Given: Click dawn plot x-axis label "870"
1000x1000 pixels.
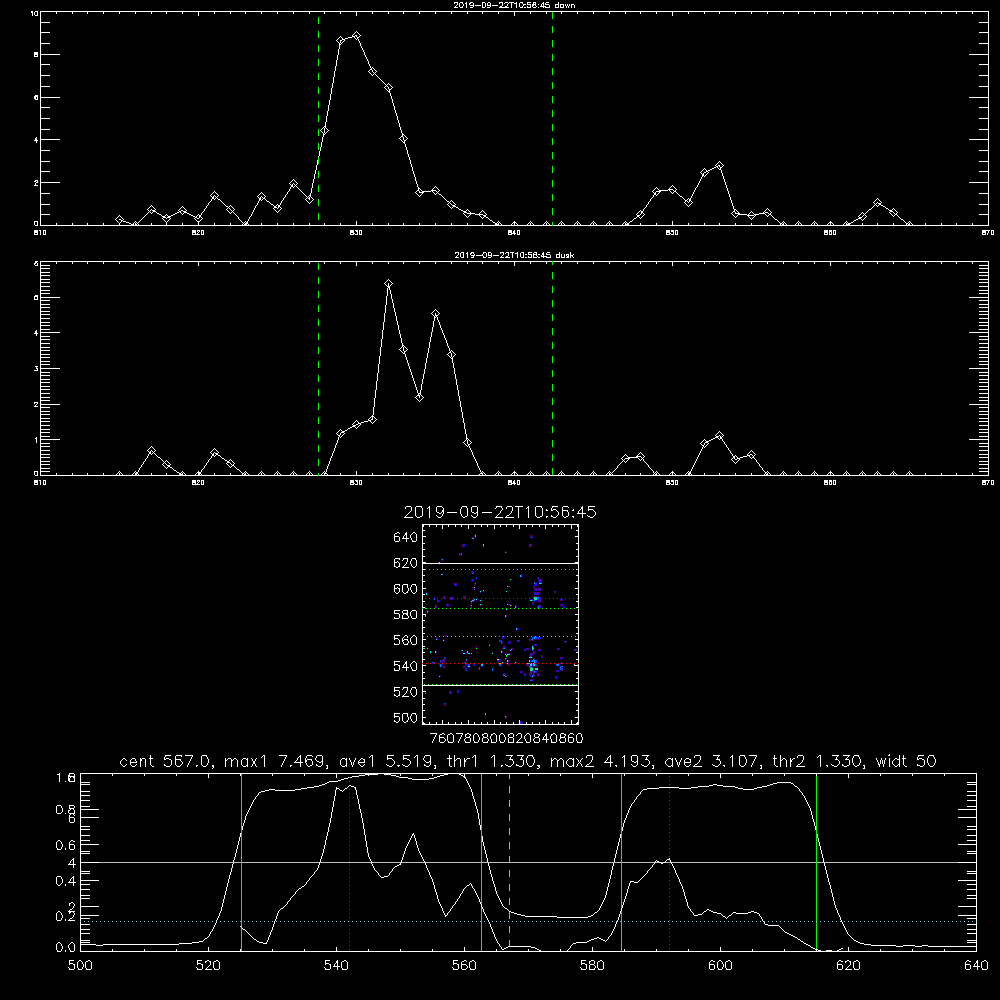Looking at the screenshot, I should 988,233.
